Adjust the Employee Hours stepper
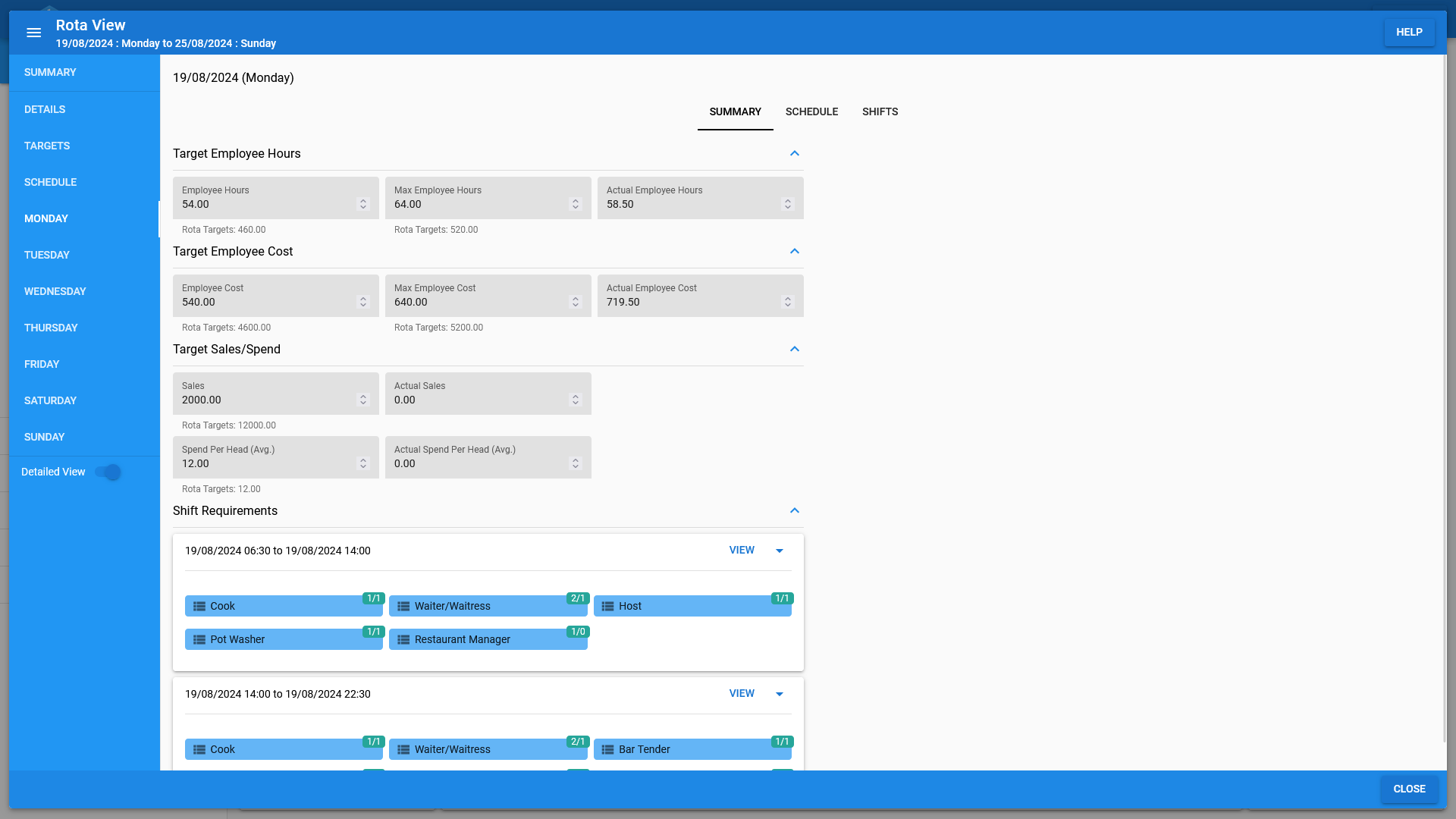Screen dimensions: 1456x819 tap(363, 204)
